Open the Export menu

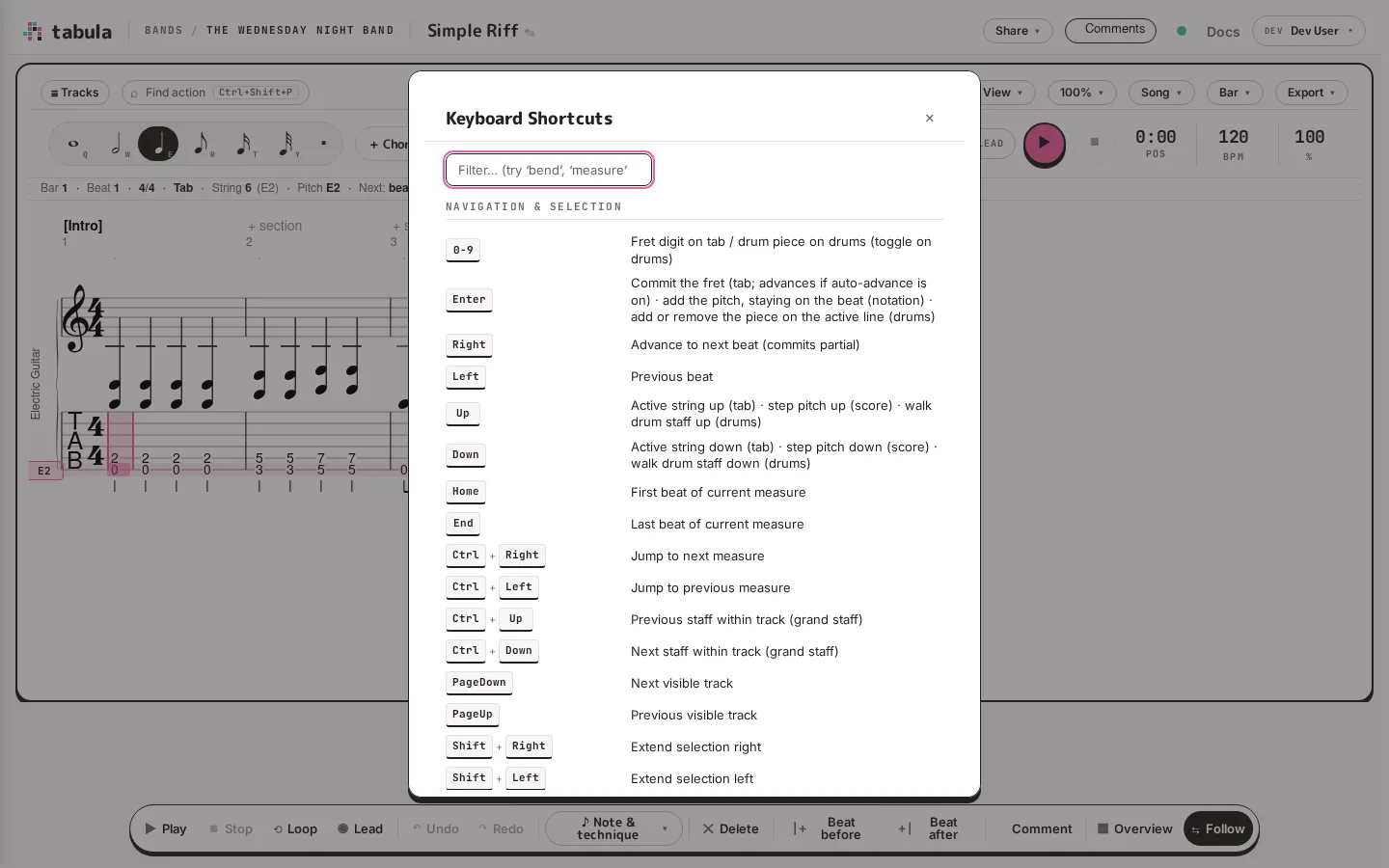1311,93
